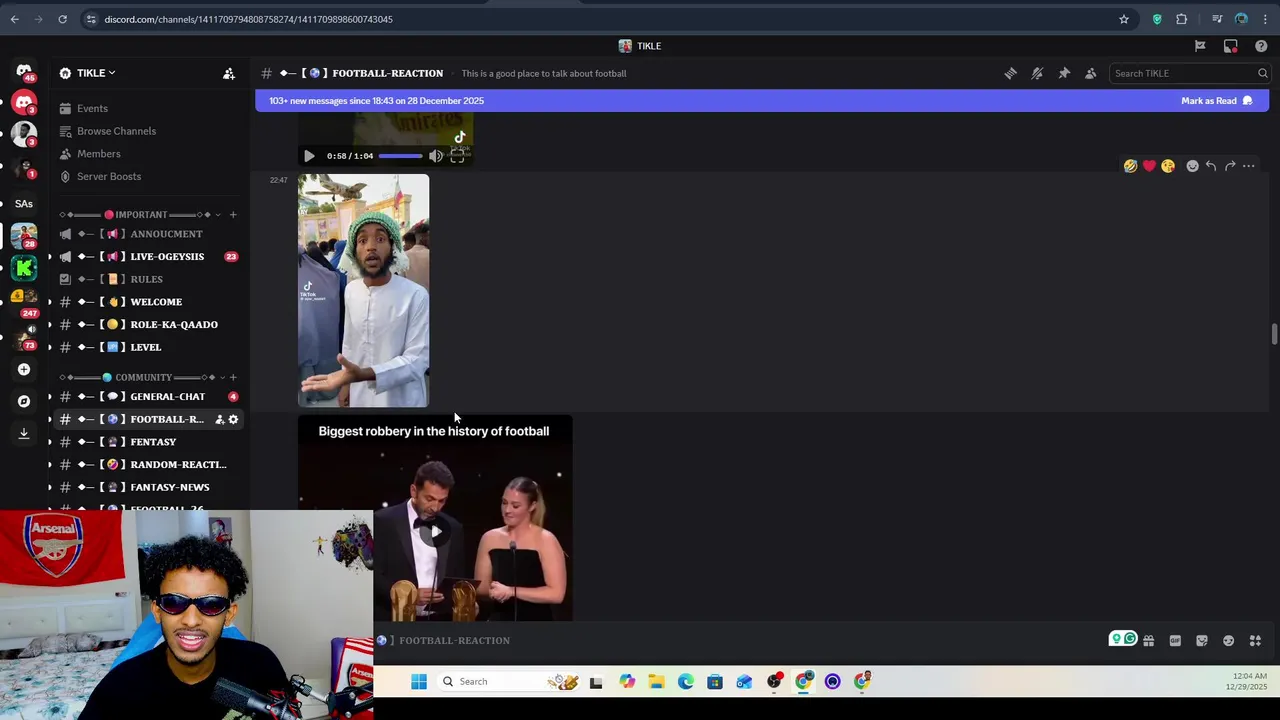Image resolution: width=1280 pixels, height=720 pixels.
Task: Open Threads icon in channel header
Action: pos(1010,73)
